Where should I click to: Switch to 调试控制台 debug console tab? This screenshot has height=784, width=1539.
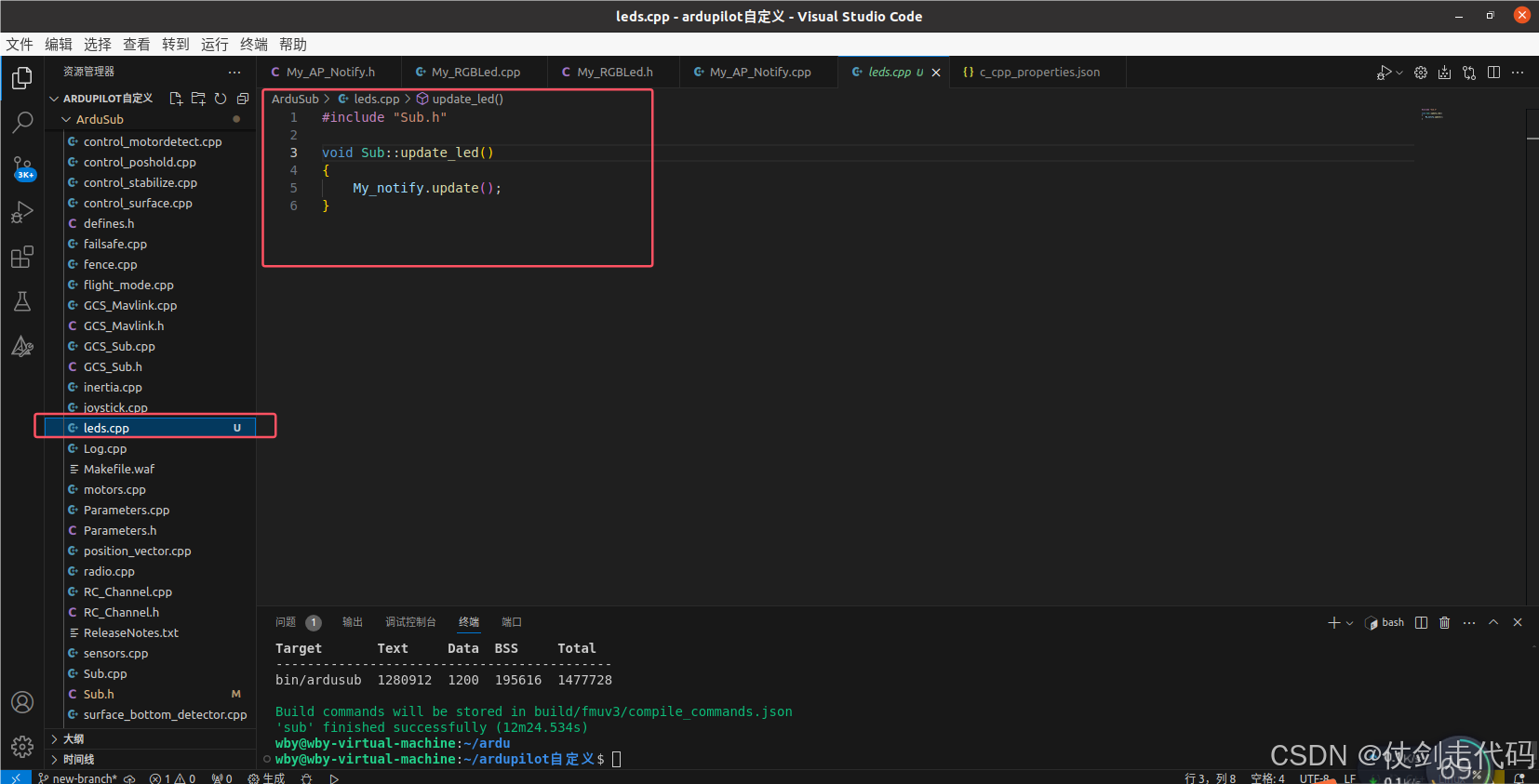[x=410, y=622]
